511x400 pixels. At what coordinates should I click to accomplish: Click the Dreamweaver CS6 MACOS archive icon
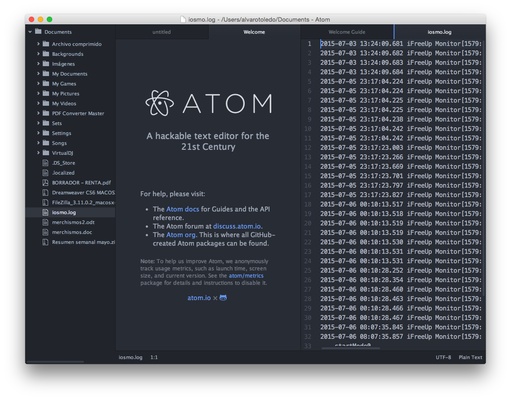click(x=45, y=192)
